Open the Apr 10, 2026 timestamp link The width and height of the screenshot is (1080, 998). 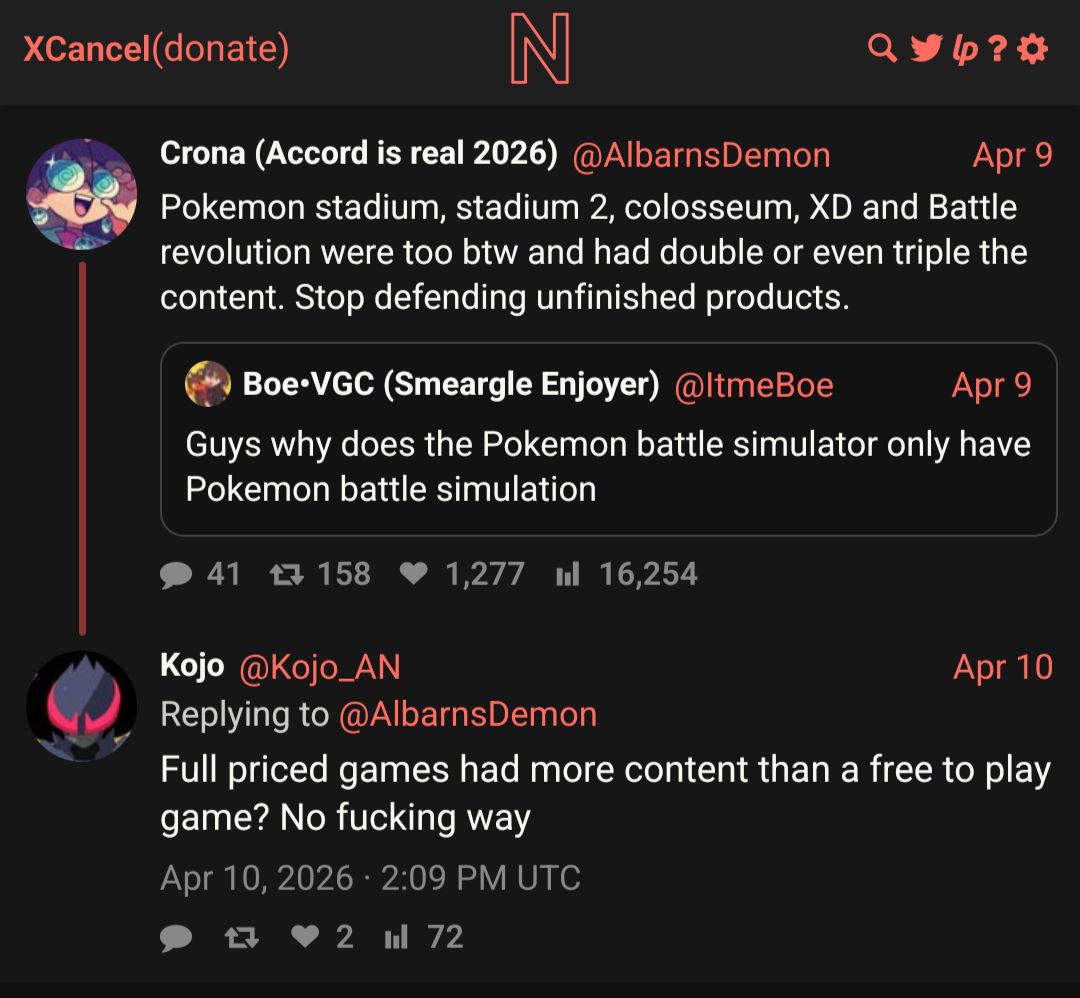click(371, 878)
